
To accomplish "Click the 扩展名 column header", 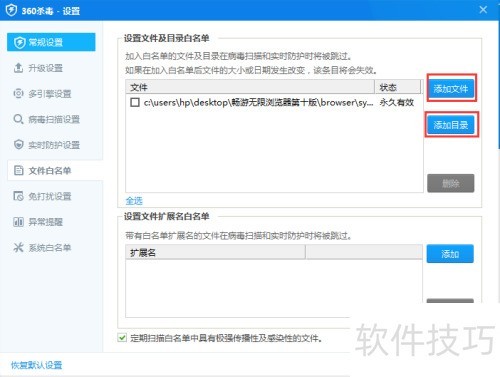I will click(215, 253).
